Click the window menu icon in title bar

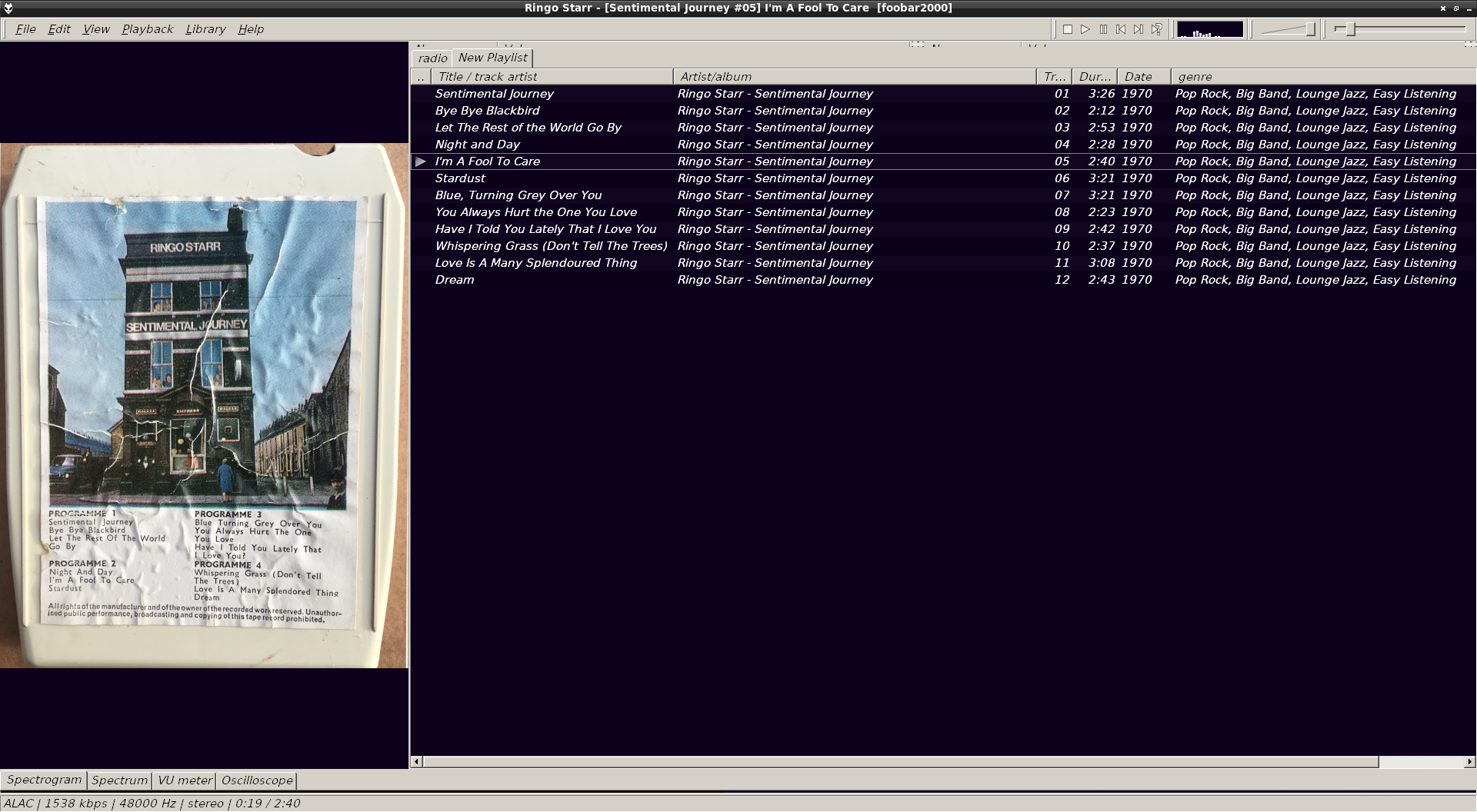[x=8, y=8]
